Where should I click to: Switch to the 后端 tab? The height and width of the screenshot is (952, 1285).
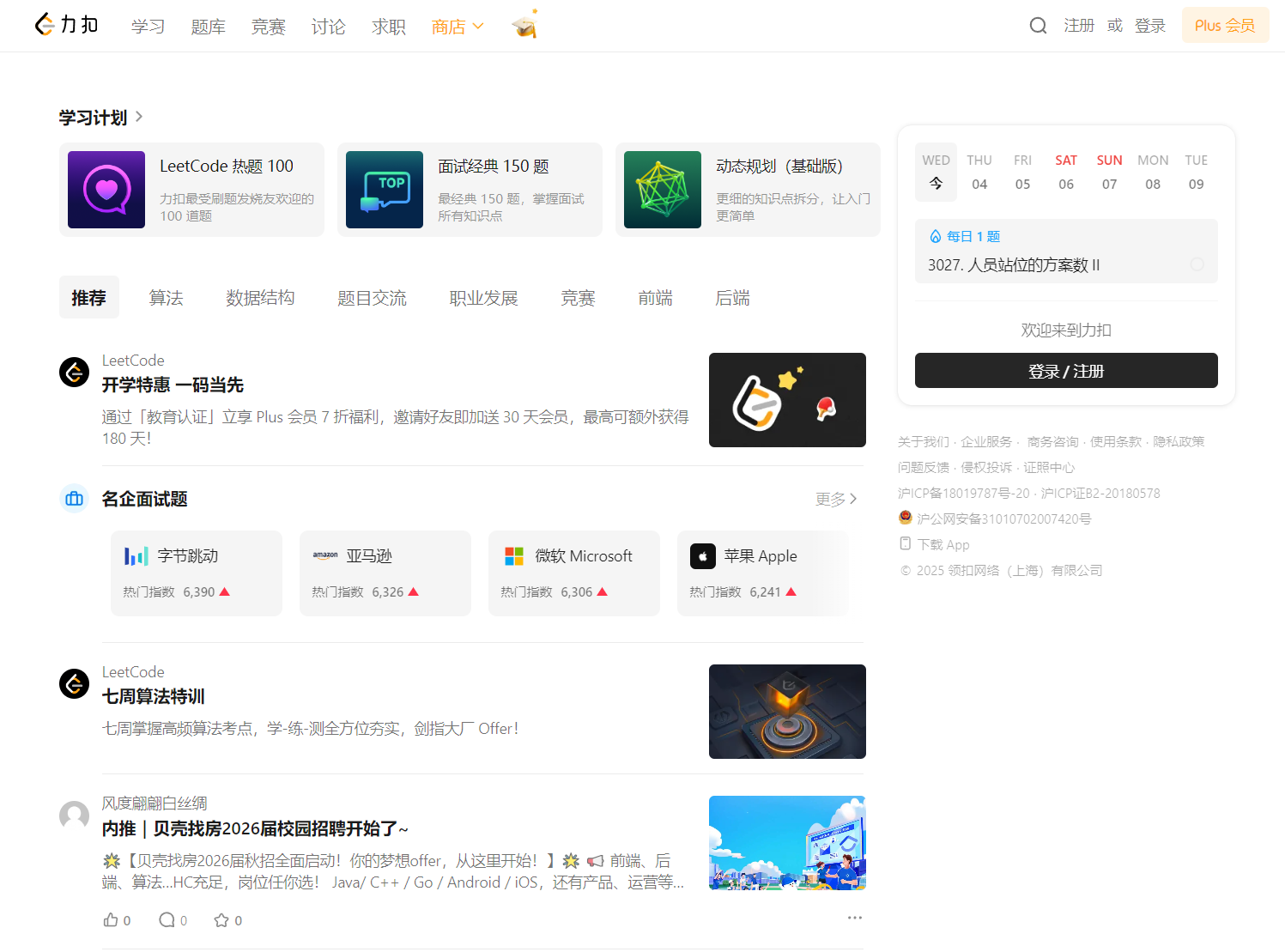(733, 297)
